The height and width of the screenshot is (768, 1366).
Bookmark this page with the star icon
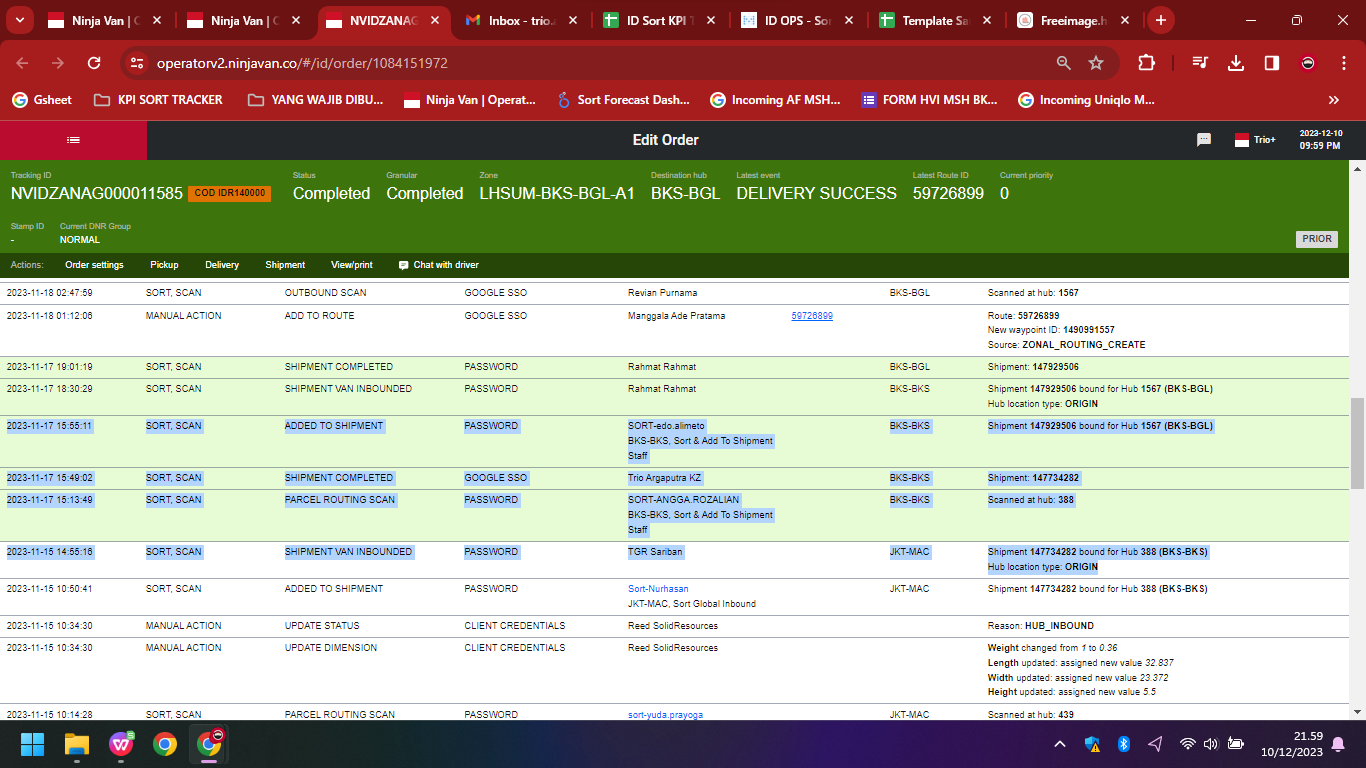[x=1096, y=63]
